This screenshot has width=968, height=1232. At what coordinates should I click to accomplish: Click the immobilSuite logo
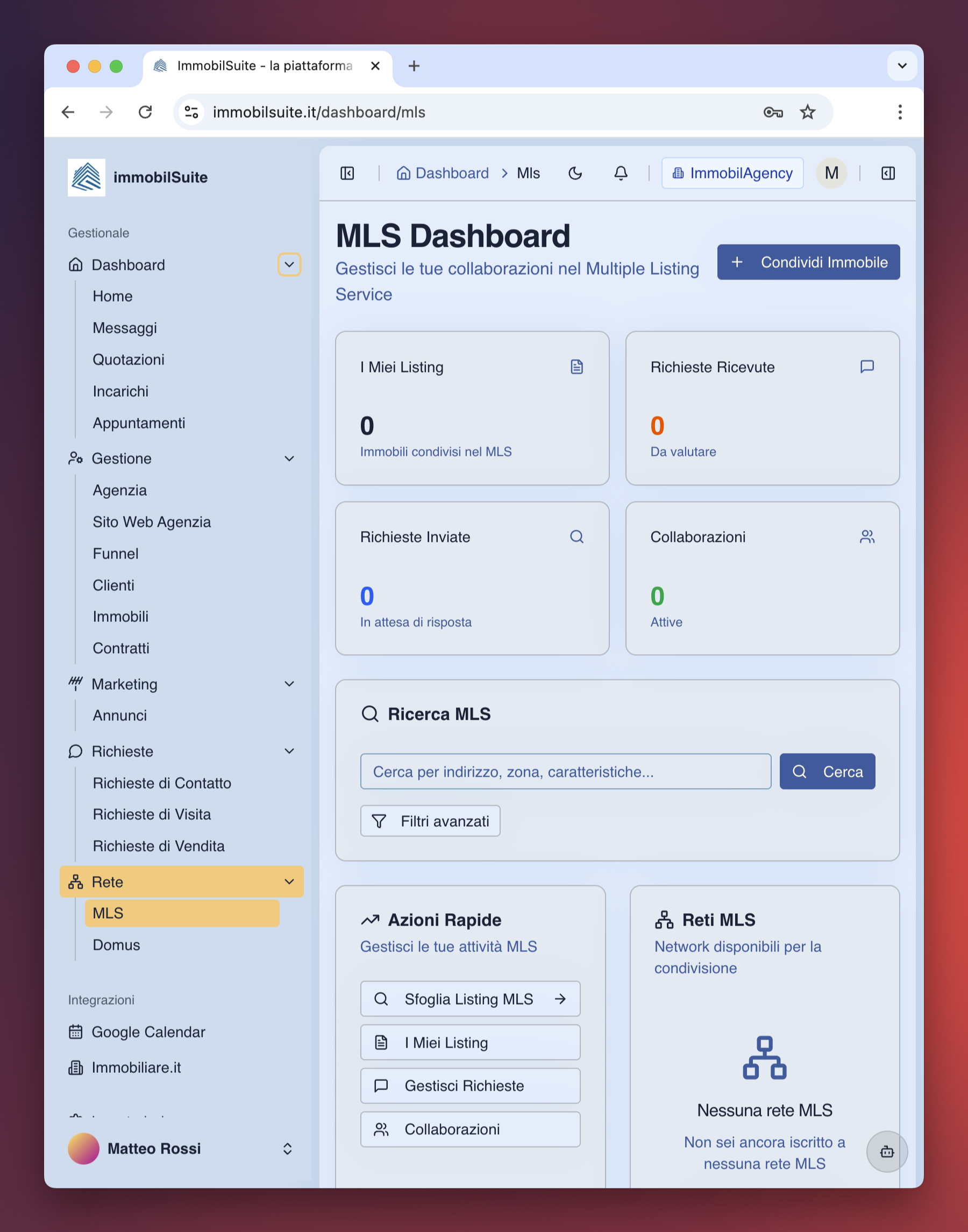tap(86, 177)
